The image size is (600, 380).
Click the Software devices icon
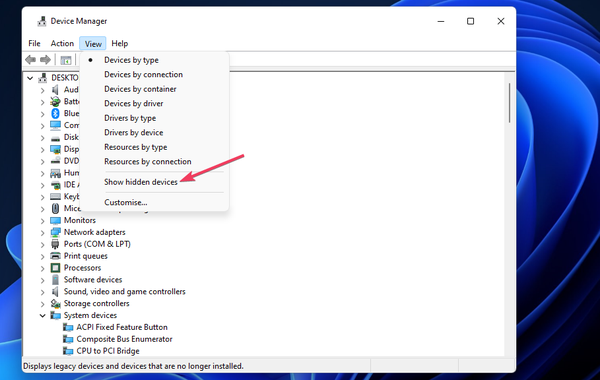click(x=55, y=280)
